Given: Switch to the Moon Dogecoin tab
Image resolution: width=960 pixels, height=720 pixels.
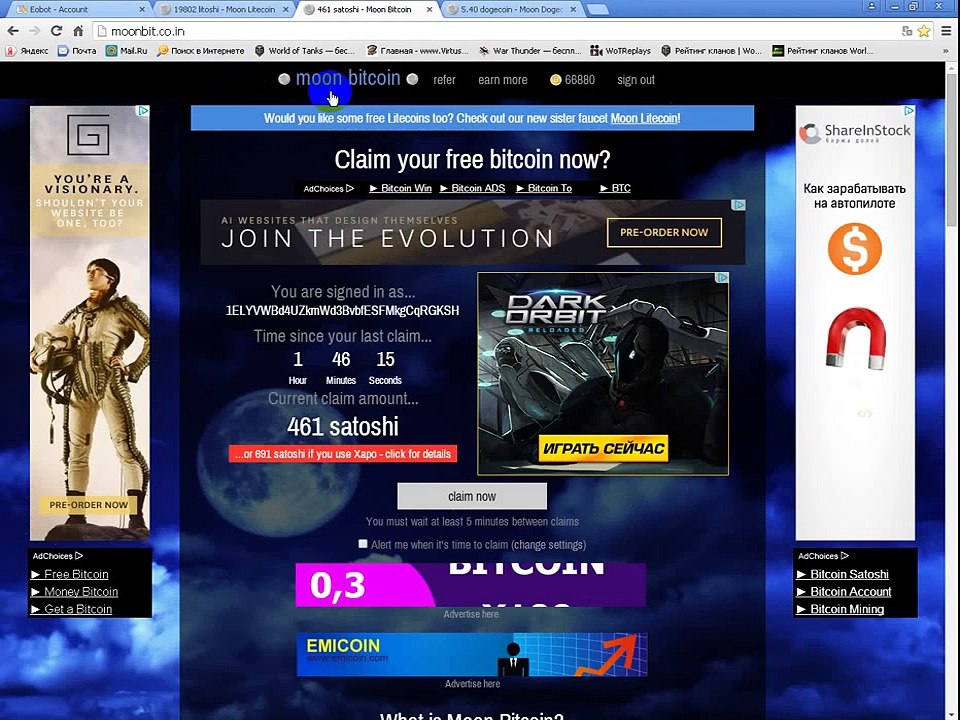Looking at the screenshot, I should (x=512, y=9).
